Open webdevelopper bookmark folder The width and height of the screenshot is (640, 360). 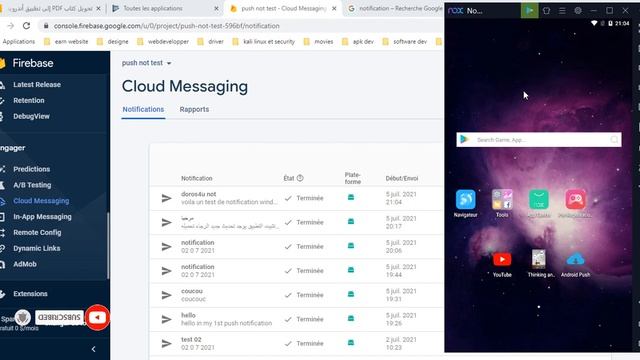162,42
